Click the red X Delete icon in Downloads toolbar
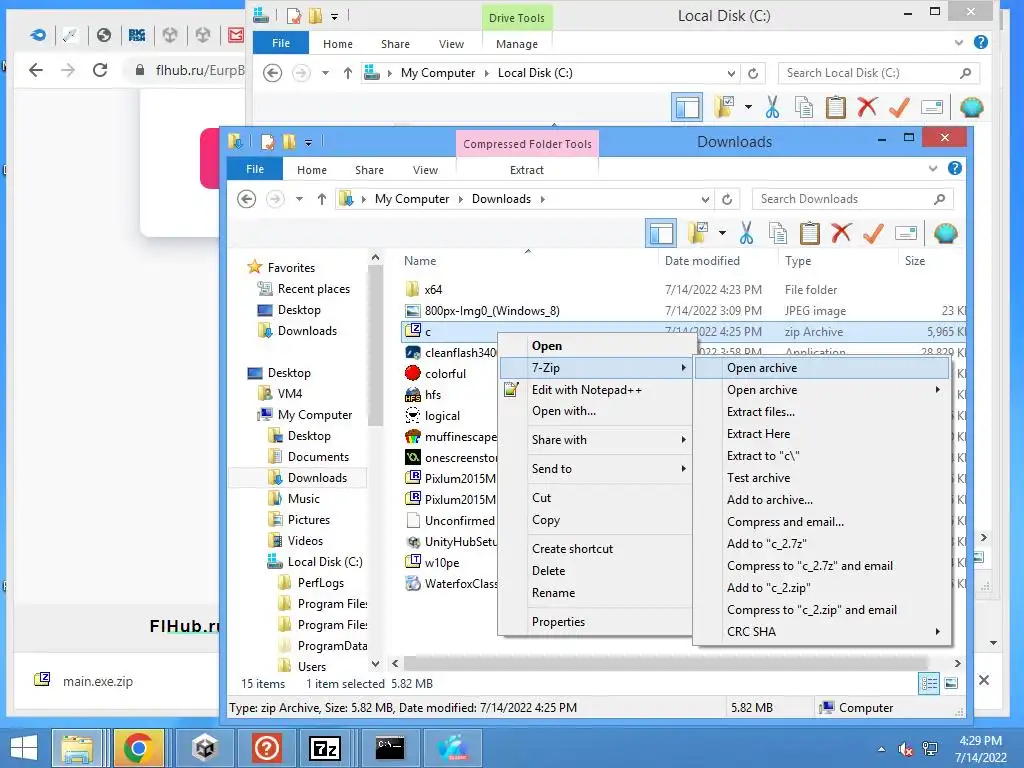Viewport: 1024px width, 768px height. point(841,233)
